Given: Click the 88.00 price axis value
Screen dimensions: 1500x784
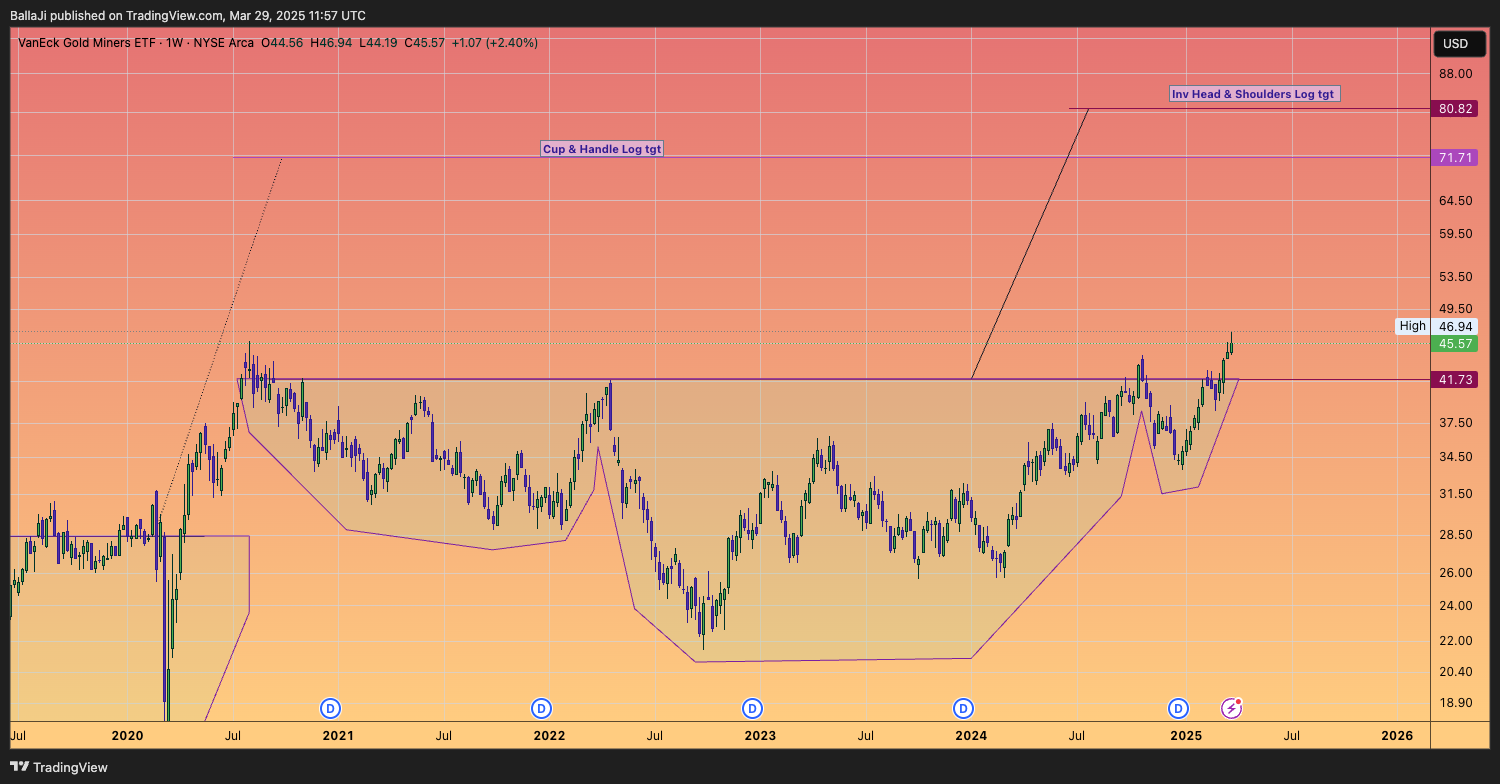Looking at the screenshot, I should click(x=1456, y=74).
